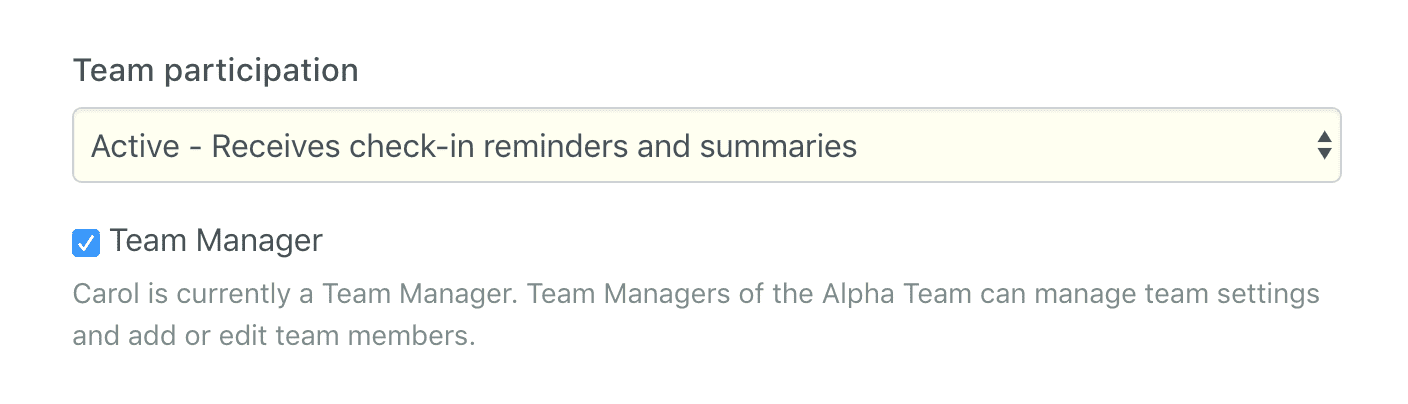Disable the Team Manager permission checkbox

tap(86, 243)
